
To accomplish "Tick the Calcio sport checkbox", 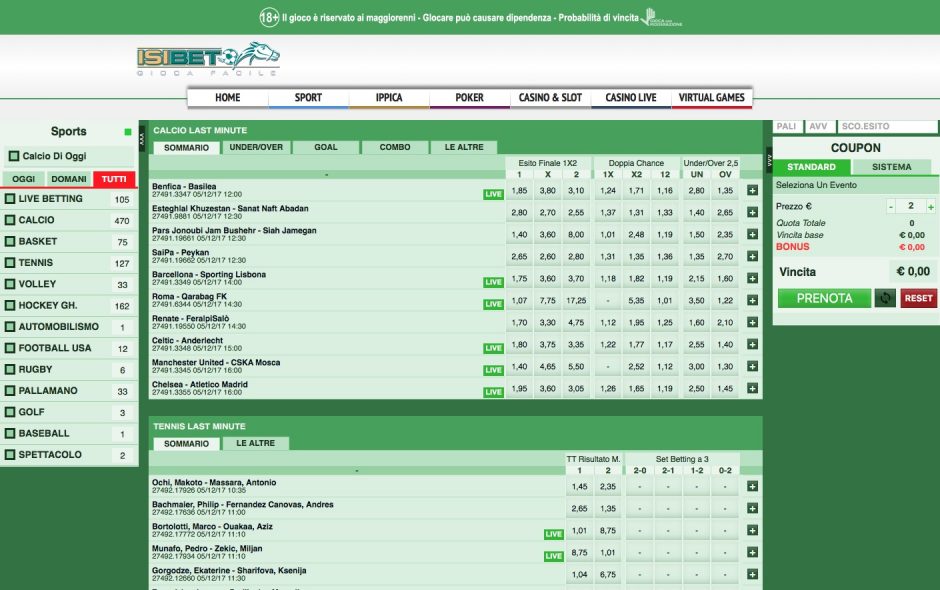I will (x=10, y=220).
